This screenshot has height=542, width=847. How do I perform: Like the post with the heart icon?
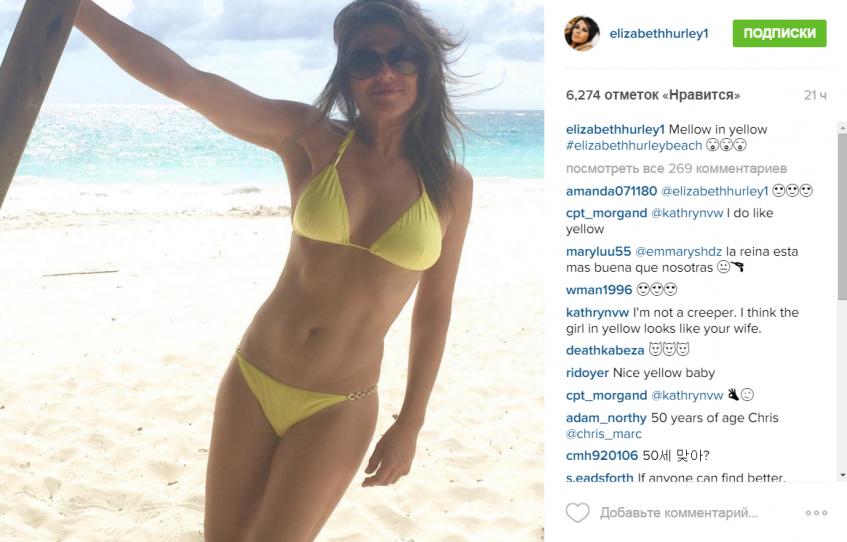tap(577, 512)
